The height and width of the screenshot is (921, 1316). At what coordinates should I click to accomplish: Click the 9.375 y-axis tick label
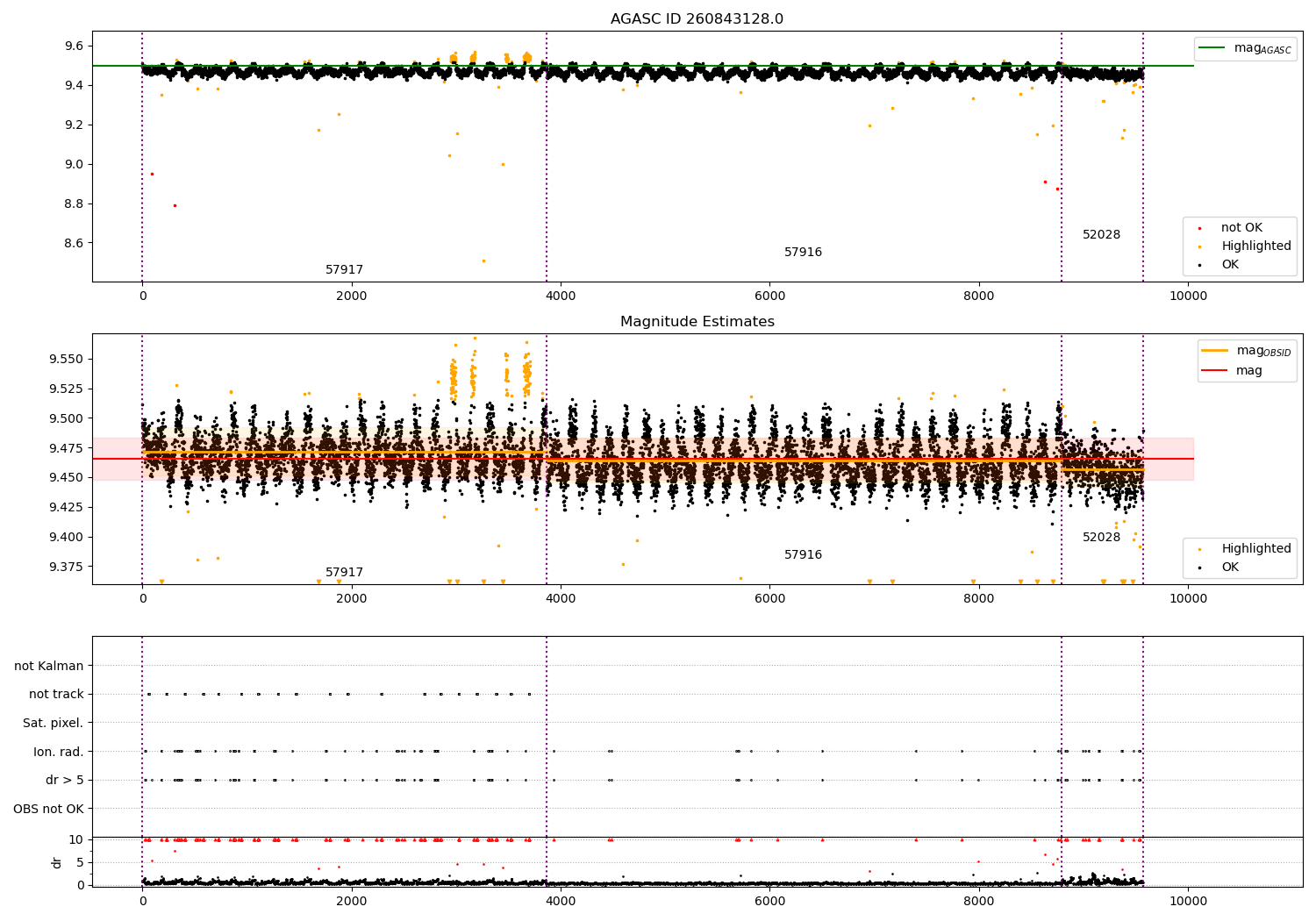click(x=67, y=567)
